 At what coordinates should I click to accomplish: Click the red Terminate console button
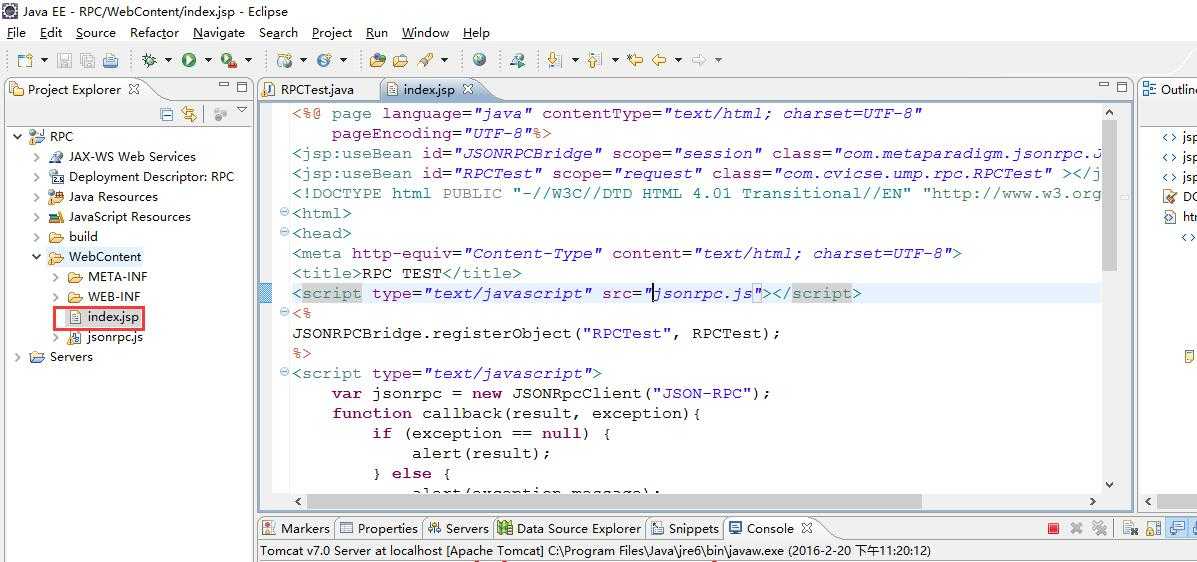[x=1053, y=528]
